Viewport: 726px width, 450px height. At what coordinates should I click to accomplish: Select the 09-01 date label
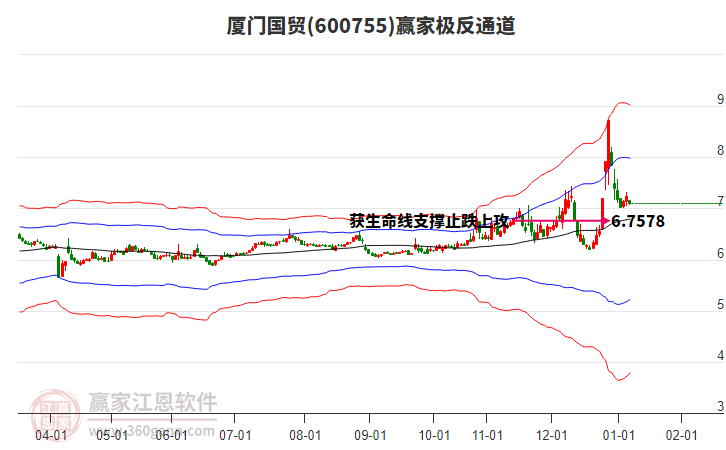click(370, 435)
